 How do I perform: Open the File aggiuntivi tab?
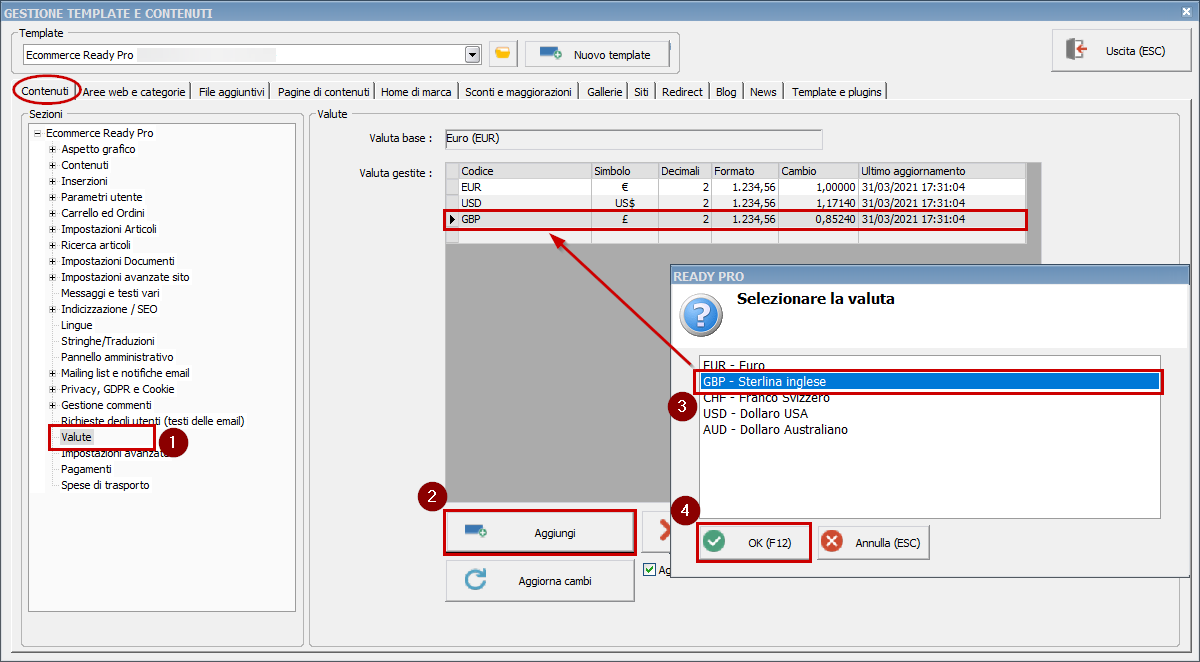(x=232, y=92)
